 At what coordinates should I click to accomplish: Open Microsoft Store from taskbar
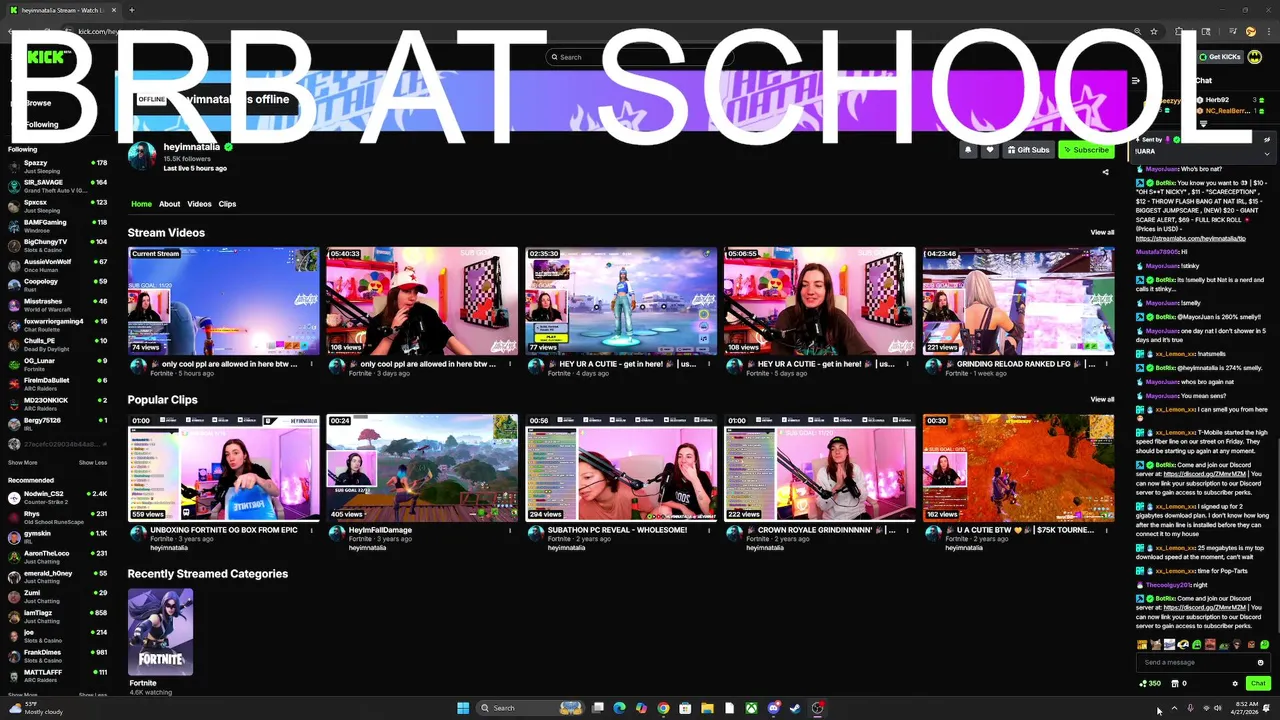click(x=685, y=708)
